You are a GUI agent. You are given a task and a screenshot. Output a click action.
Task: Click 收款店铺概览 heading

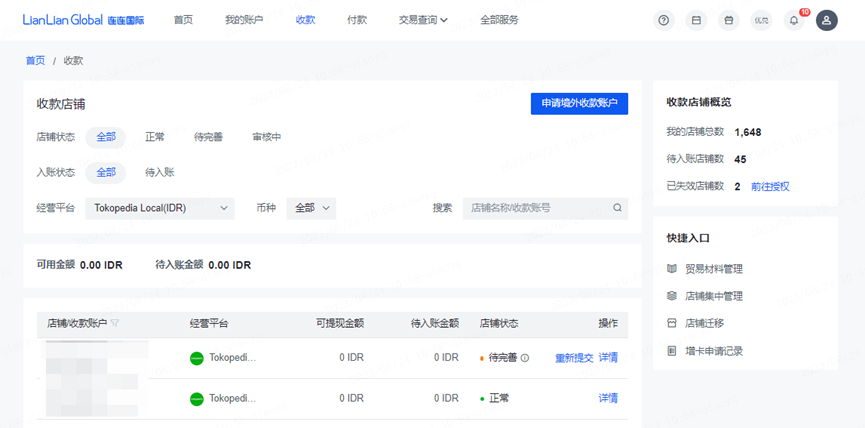point(699,103)
